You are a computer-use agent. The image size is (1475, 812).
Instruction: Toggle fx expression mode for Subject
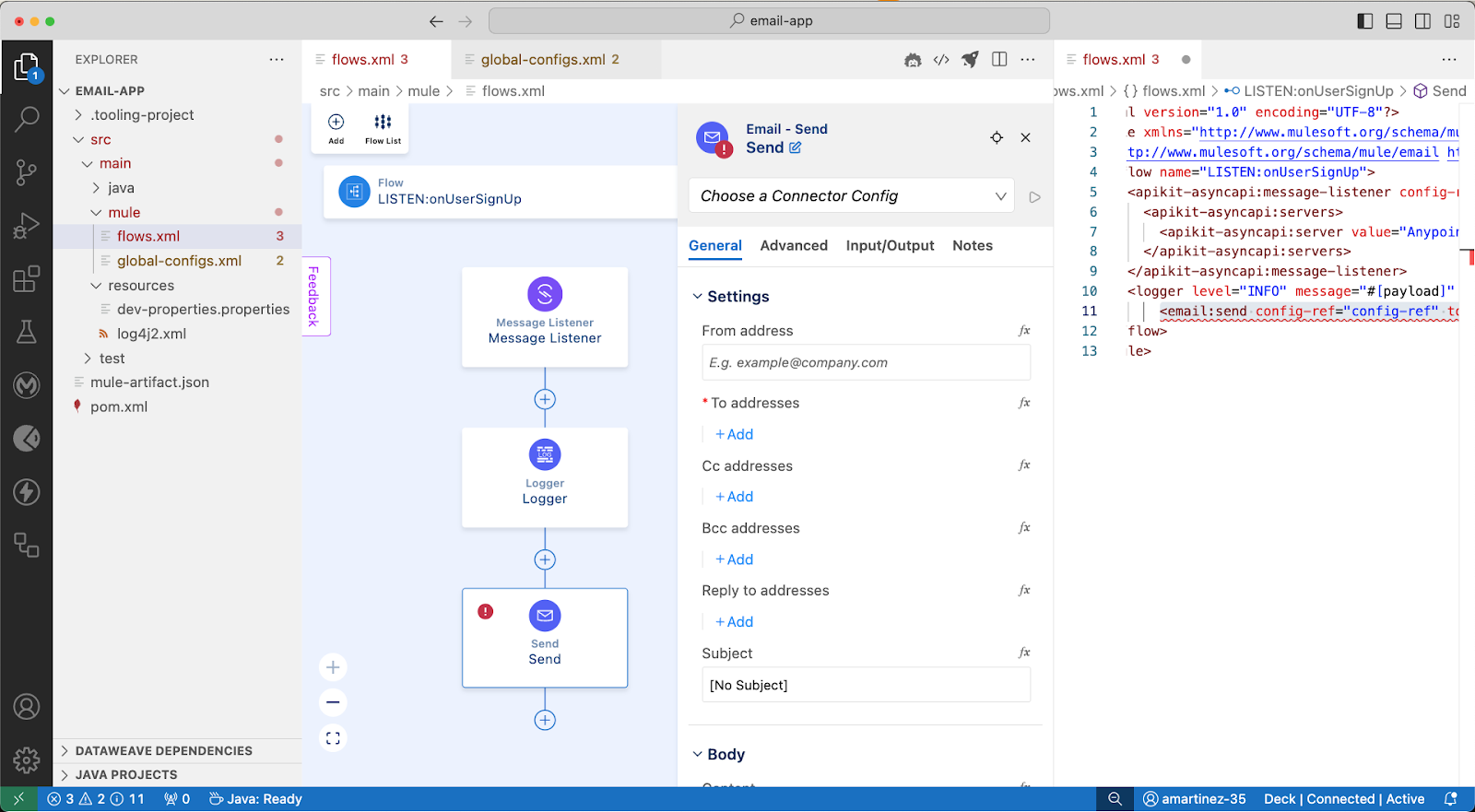(x=1024, y=653)
